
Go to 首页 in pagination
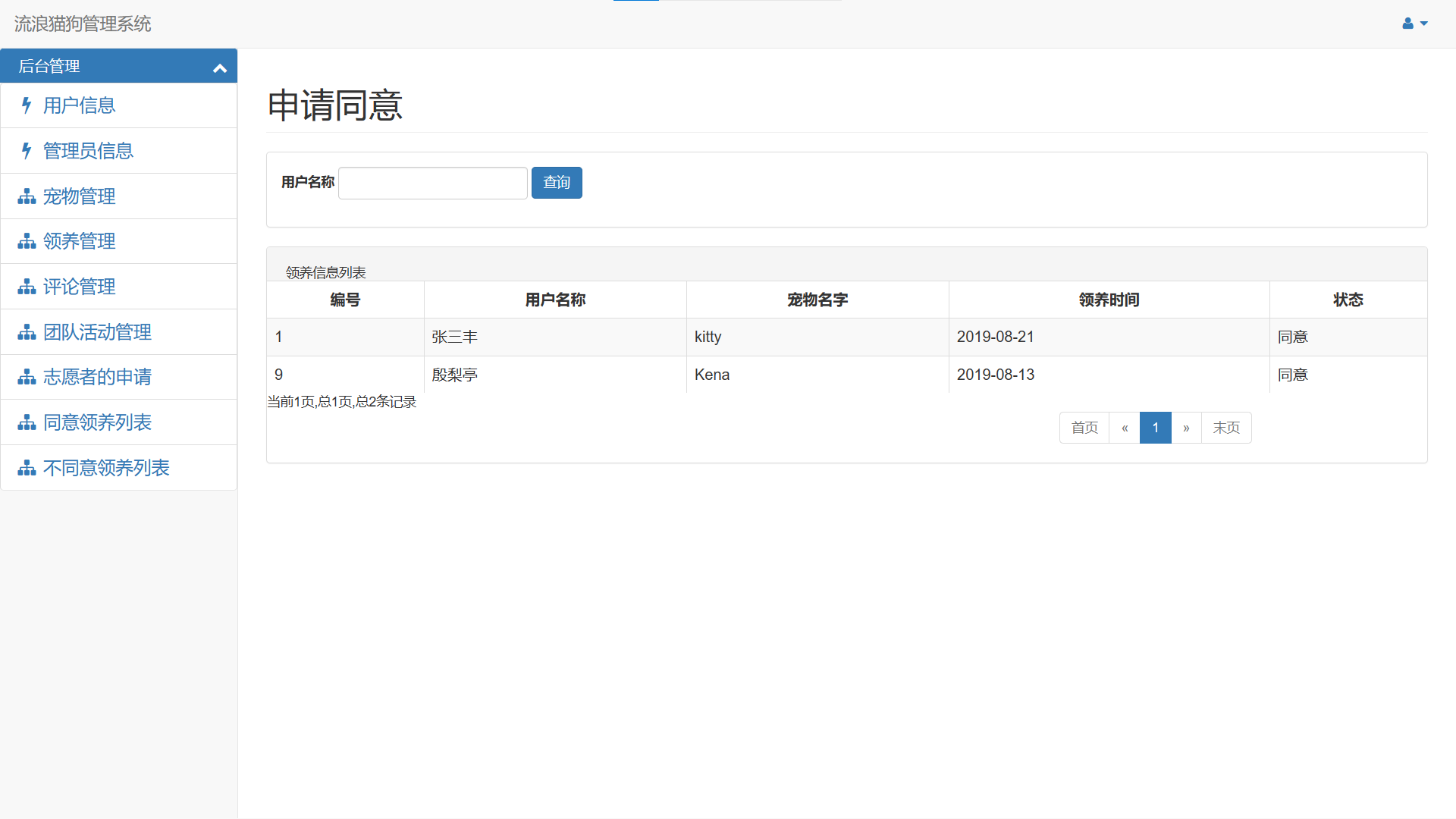point(1084,428)
